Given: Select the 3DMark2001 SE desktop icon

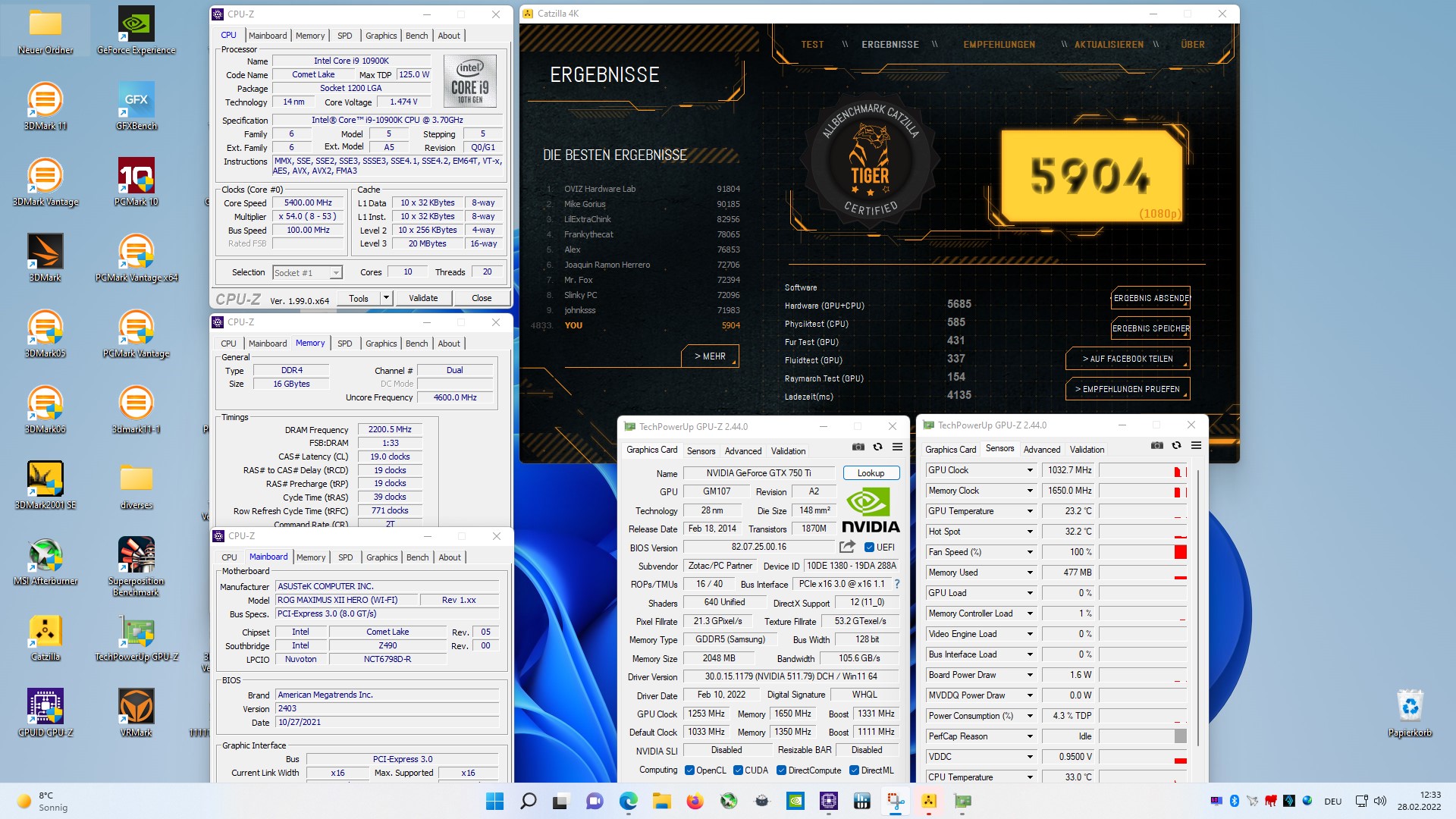Looking at the screenshot, I should pos(45,485).
